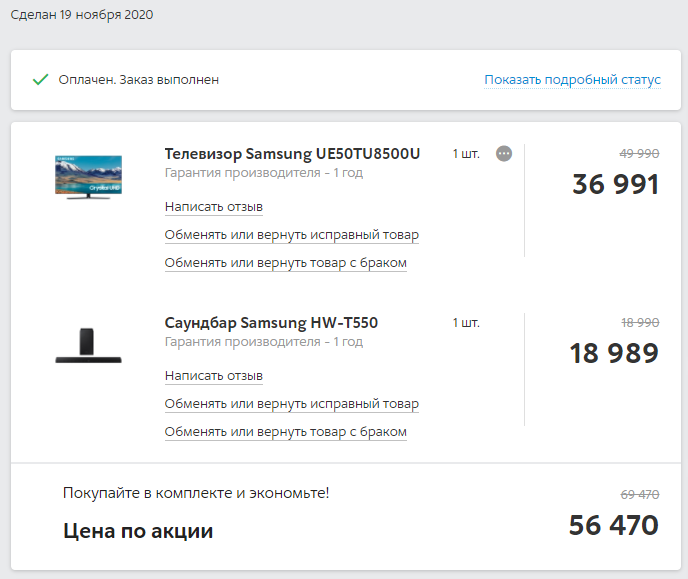The height and width of the screenshot is (579, 688).
Task: Open the Samsung soundbar product thumbnail
Action: pyautogui.click(x=88, y=345)
